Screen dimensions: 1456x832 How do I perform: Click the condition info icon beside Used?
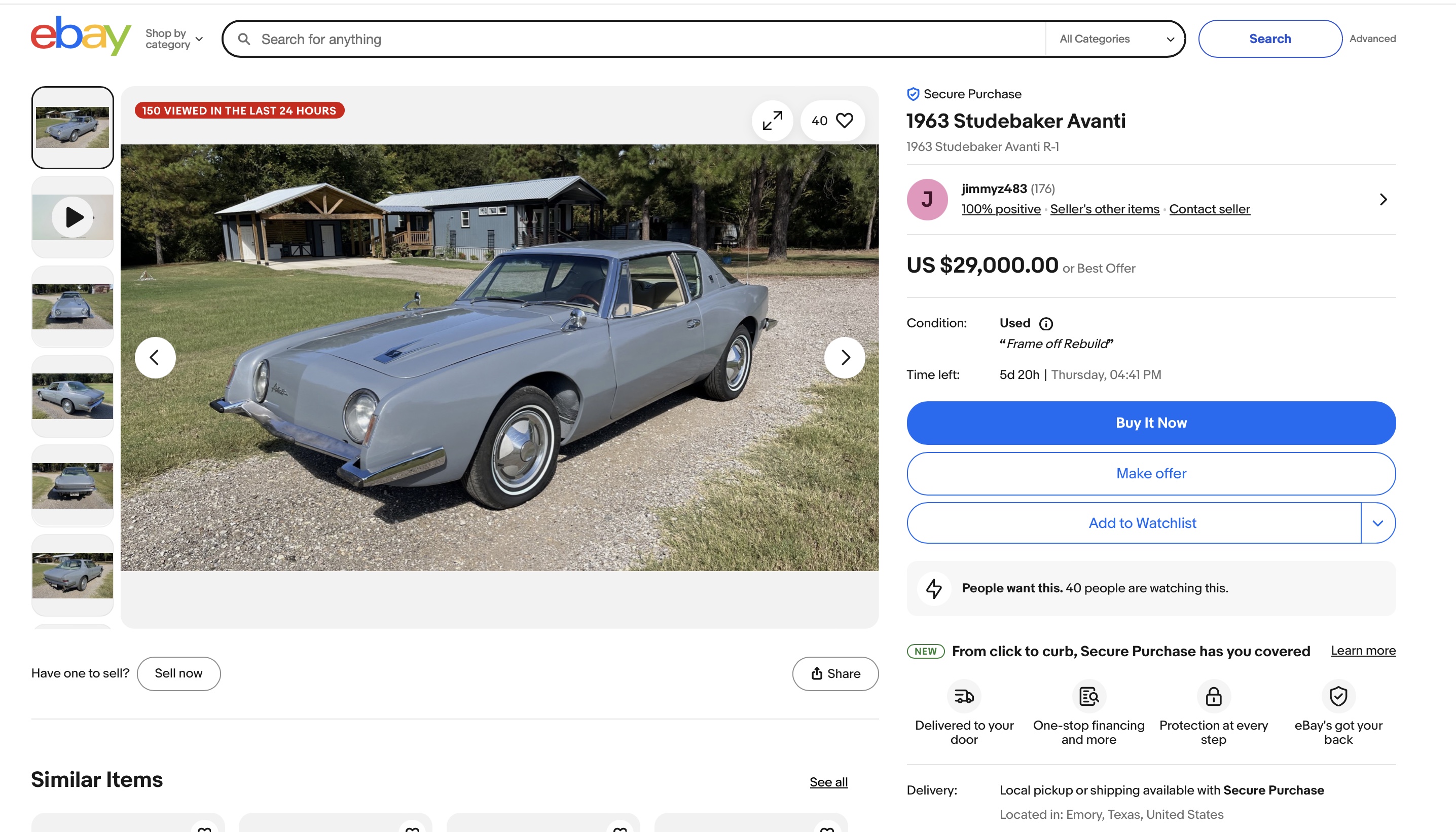tap(1045, 324)
